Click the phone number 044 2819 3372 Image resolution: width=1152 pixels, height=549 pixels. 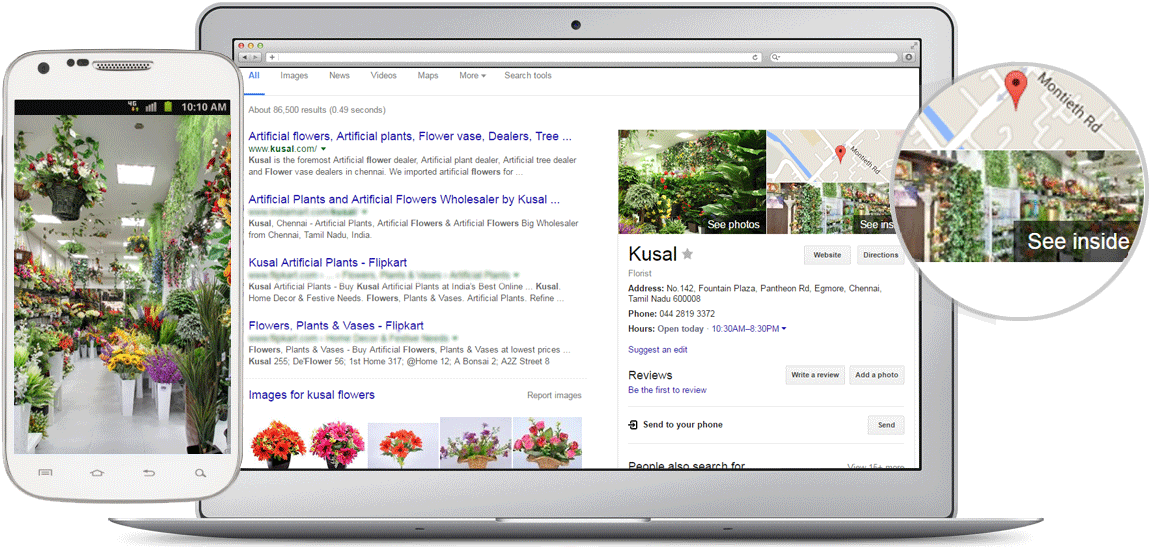(x=685, y=314)
